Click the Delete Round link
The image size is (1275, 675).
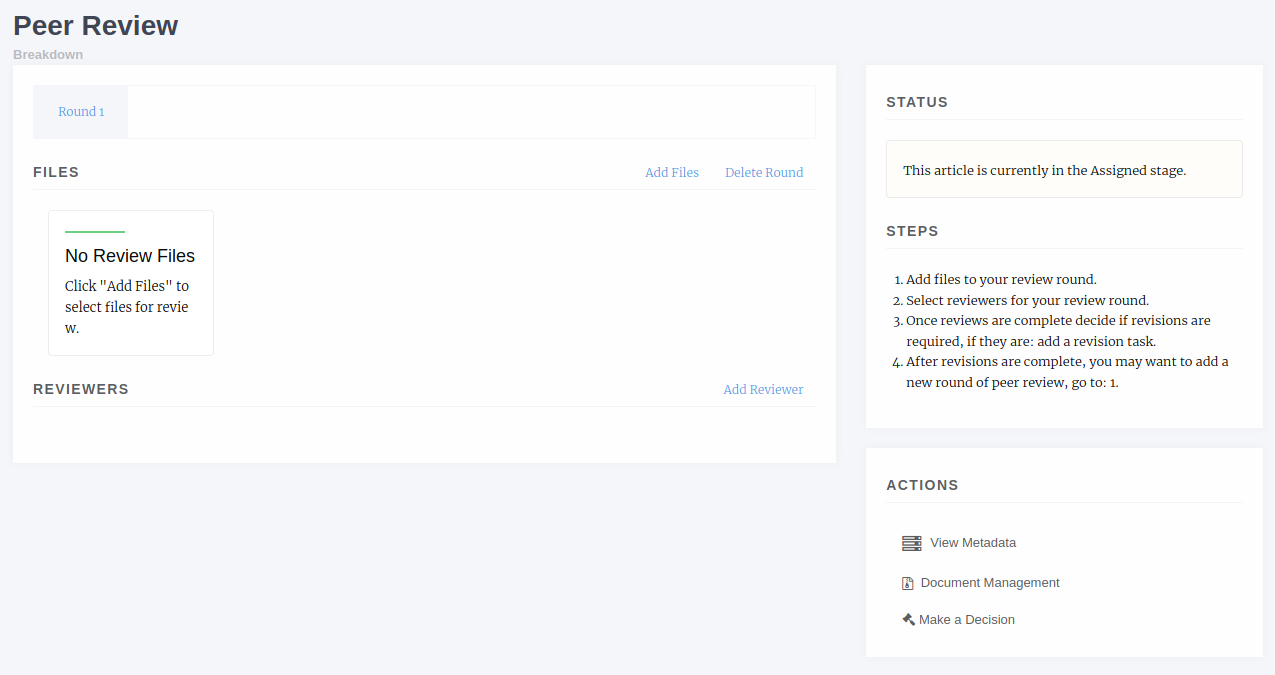tap(764, 173)
